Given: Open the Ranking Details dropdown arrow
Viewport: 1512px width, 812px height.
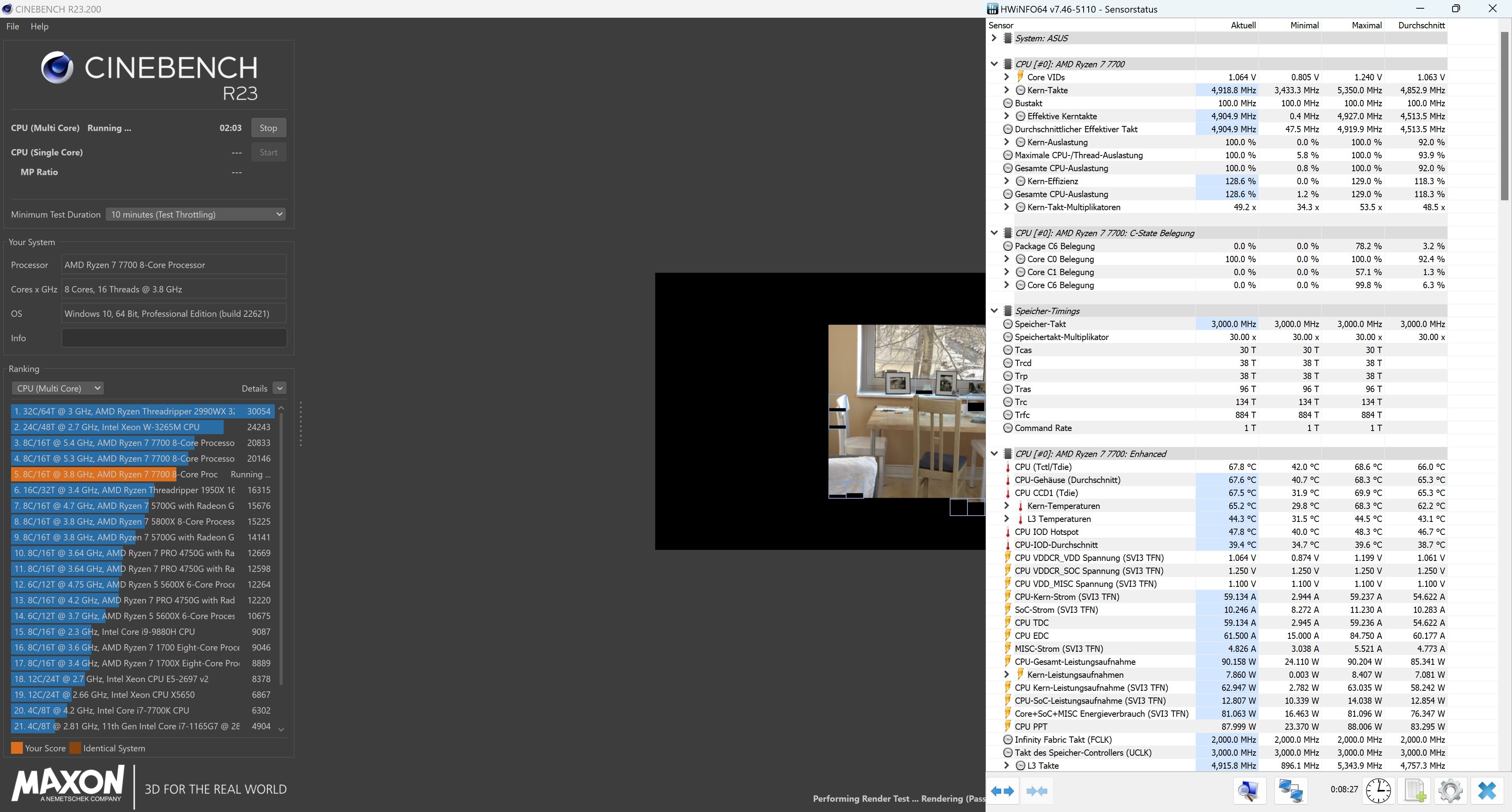Looking at the screenshot, I should click(x=280, y=388).
